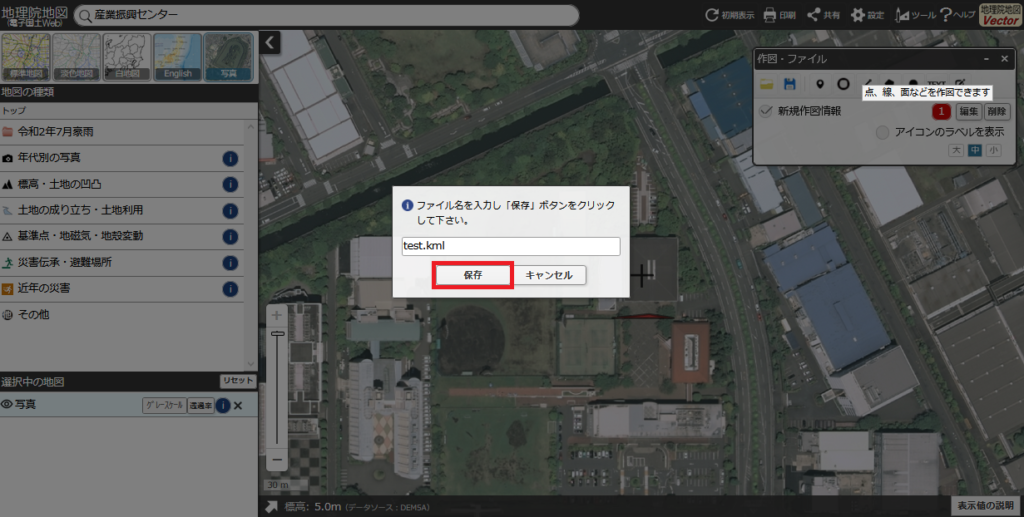Zoom out with the minus button
This screenshot has width=1024, height=517.
[277, 460]
